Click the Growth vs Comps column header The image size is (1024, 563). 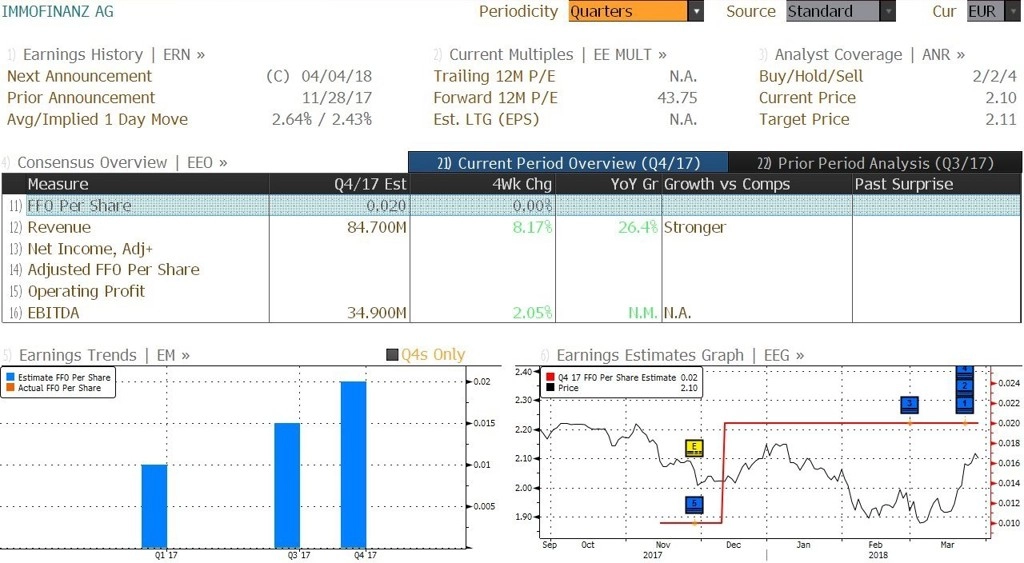tap(756, 184)
